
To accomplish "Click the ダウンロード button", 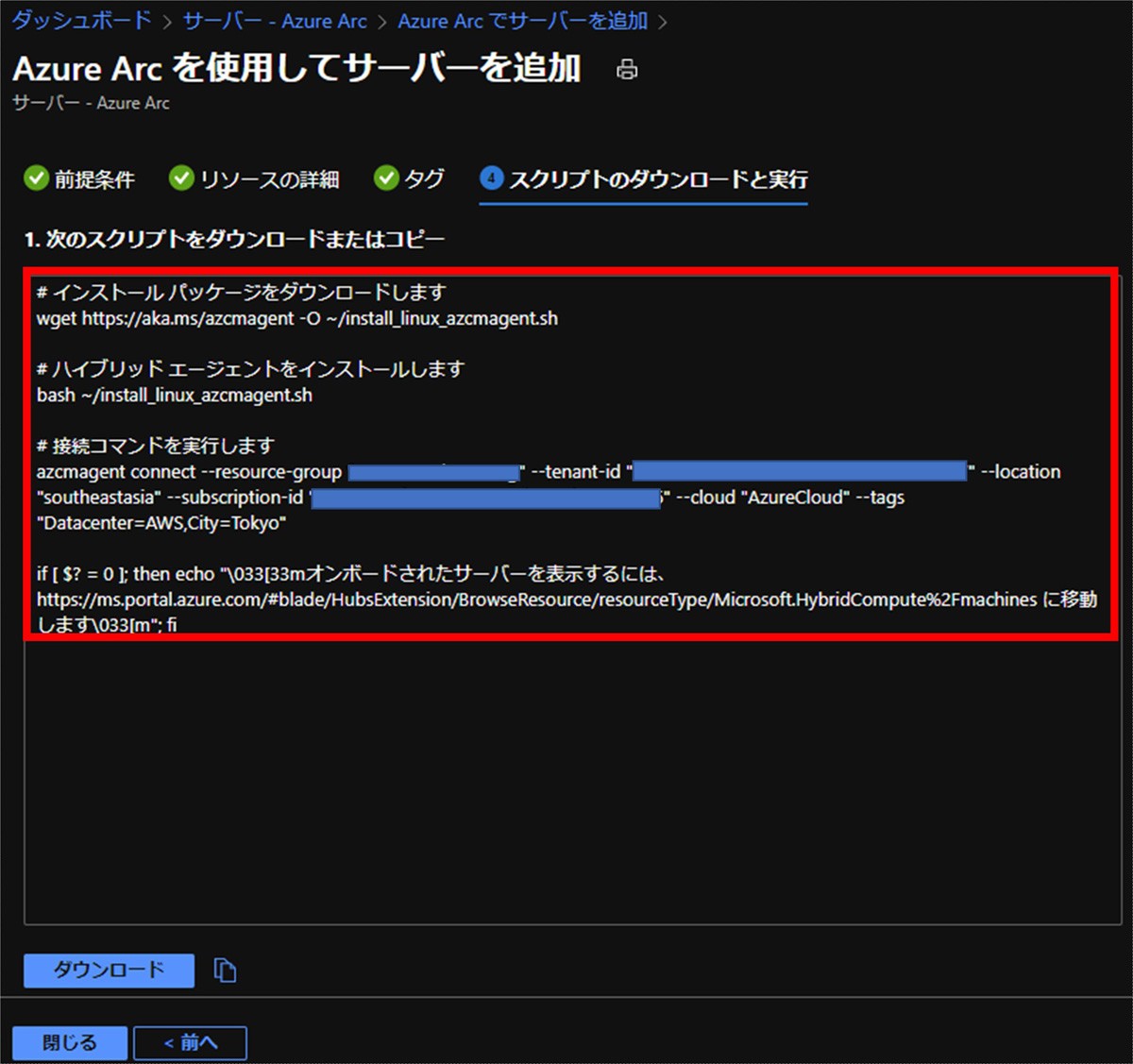I will (x=109, y=970).
